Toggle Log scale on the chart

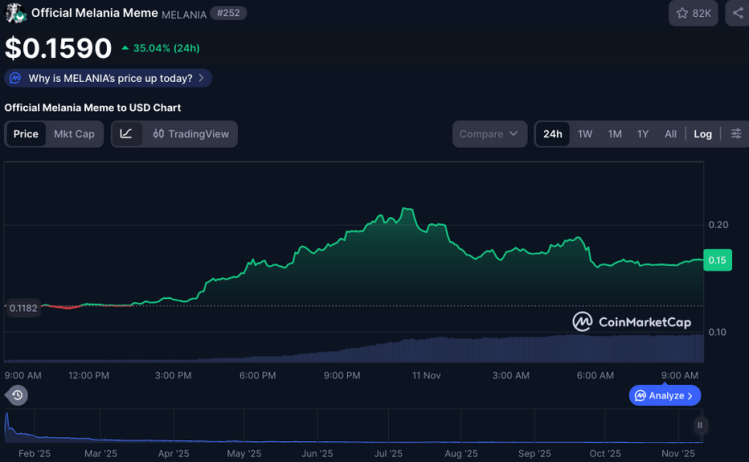click(x=703, y=134)
